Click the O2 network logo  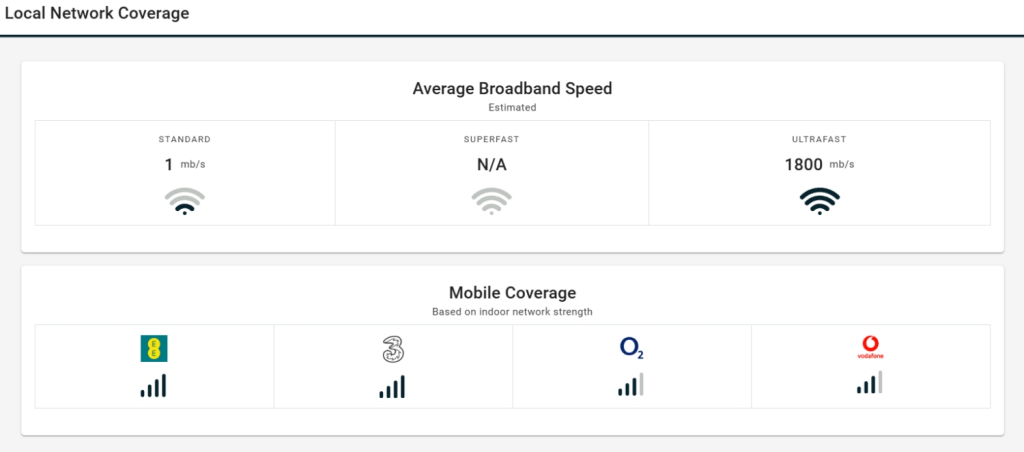(631, 348)
